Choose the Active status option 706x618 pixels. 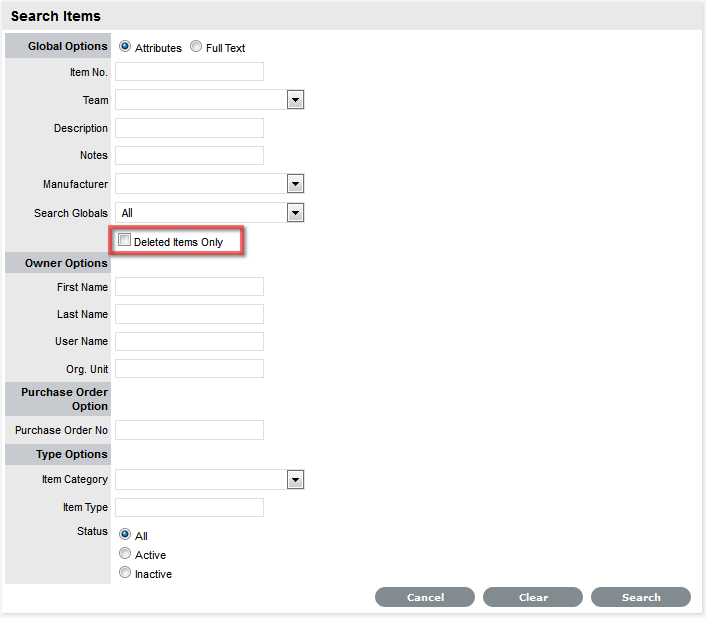pyautogui.click(x=125, y=554)
